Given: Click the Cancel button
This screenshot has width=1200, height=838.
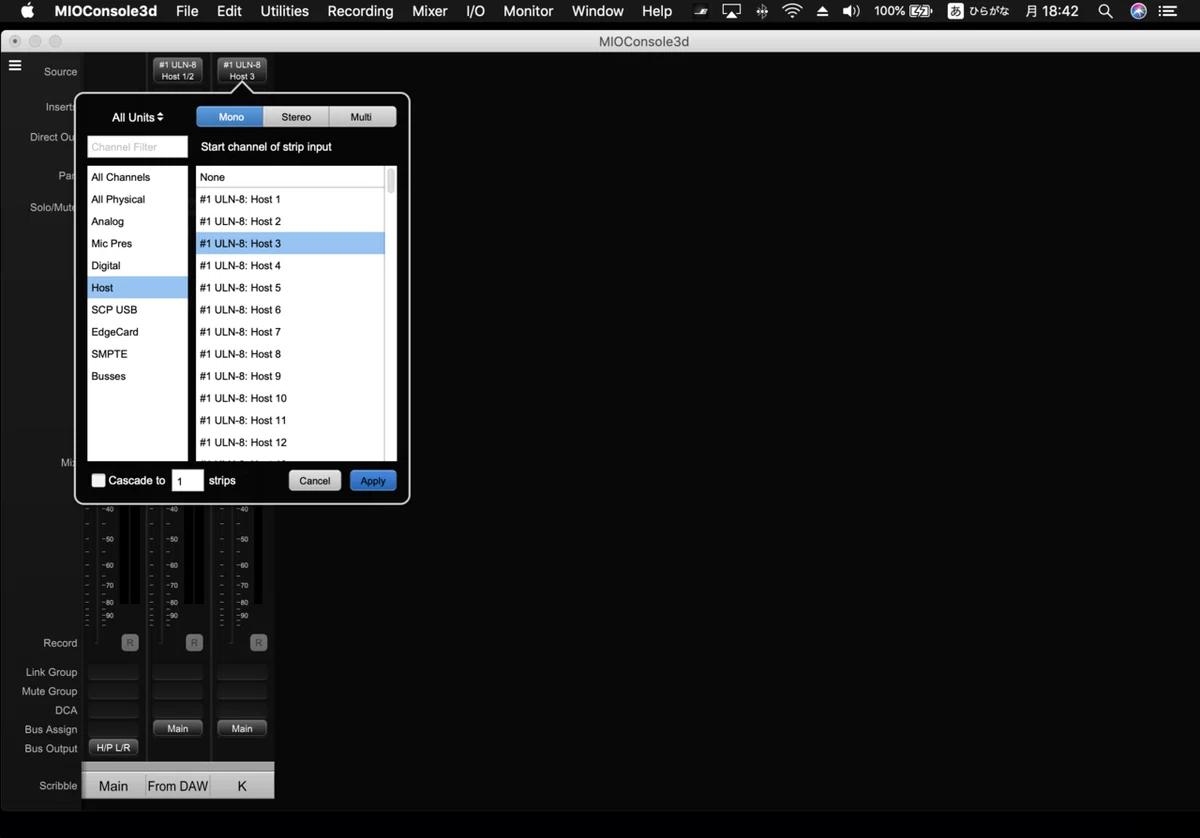Looking at the screenshot, I should click(x=315, y=480).
